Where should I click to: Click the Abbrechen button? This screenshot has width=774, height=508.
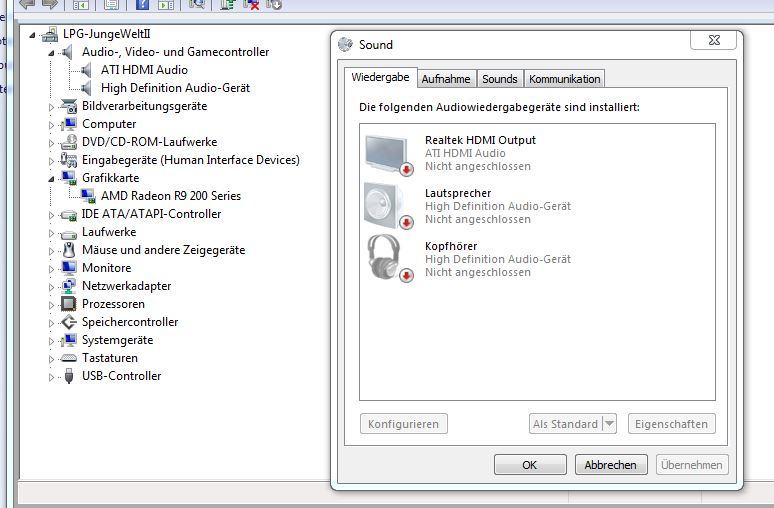point(611,465)
